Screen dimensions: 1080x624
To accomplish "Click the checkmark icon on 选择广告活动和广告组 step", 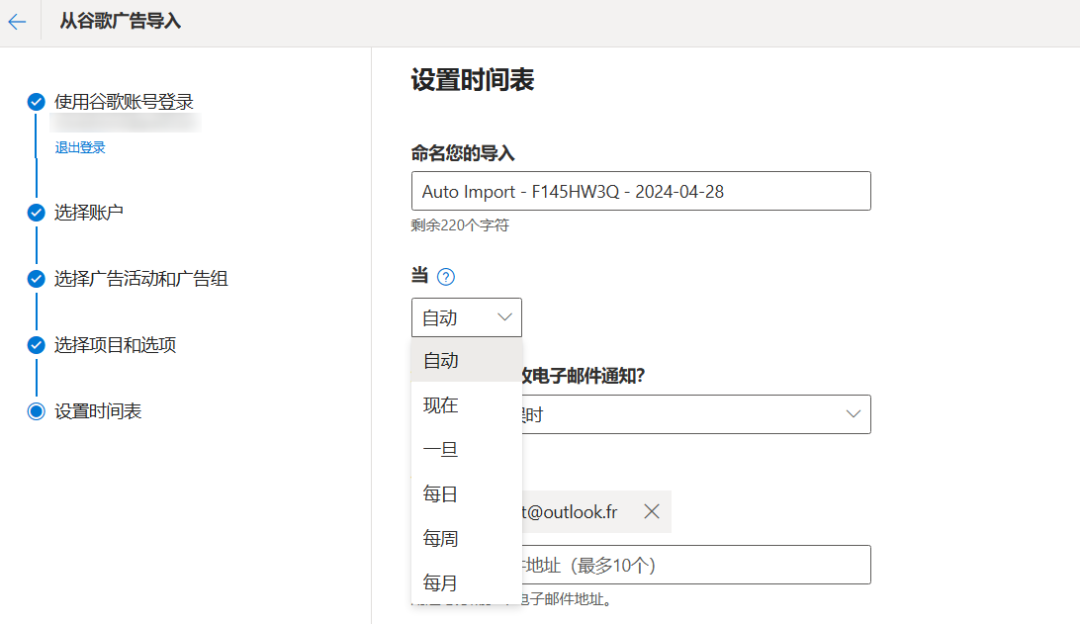I will pyautogui.click(x=36, y=278).
